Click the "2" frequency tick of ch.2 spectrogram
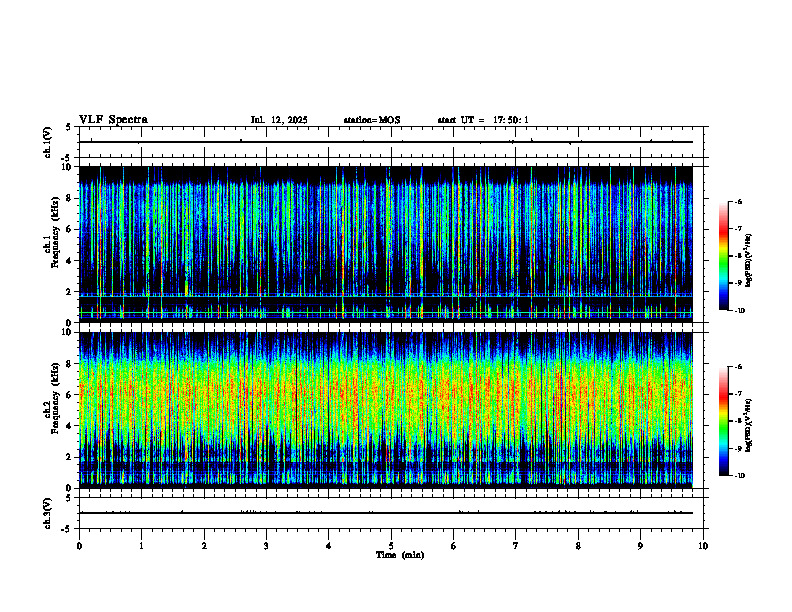The width and height of the screenshot is (792, 612). [70, 457]
